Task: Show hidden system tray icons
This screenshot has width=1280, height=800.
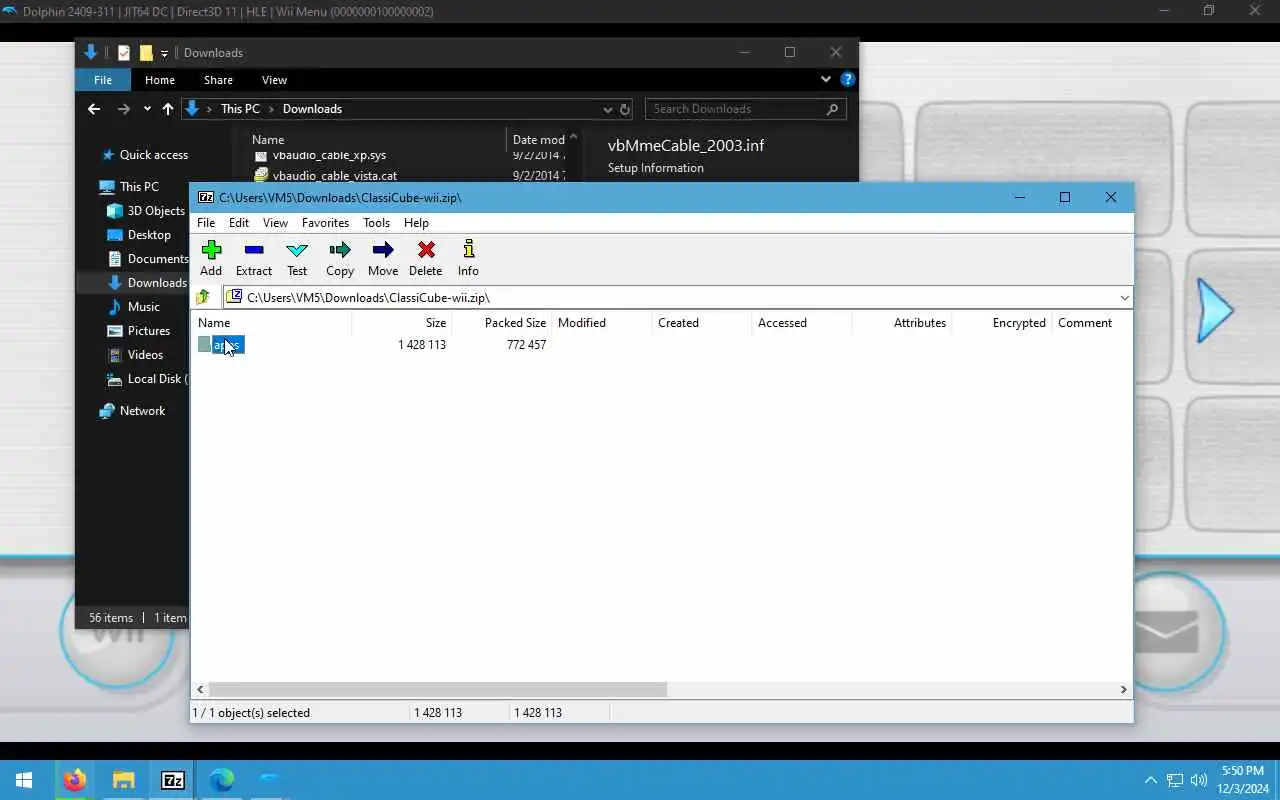Action: 1150,780
